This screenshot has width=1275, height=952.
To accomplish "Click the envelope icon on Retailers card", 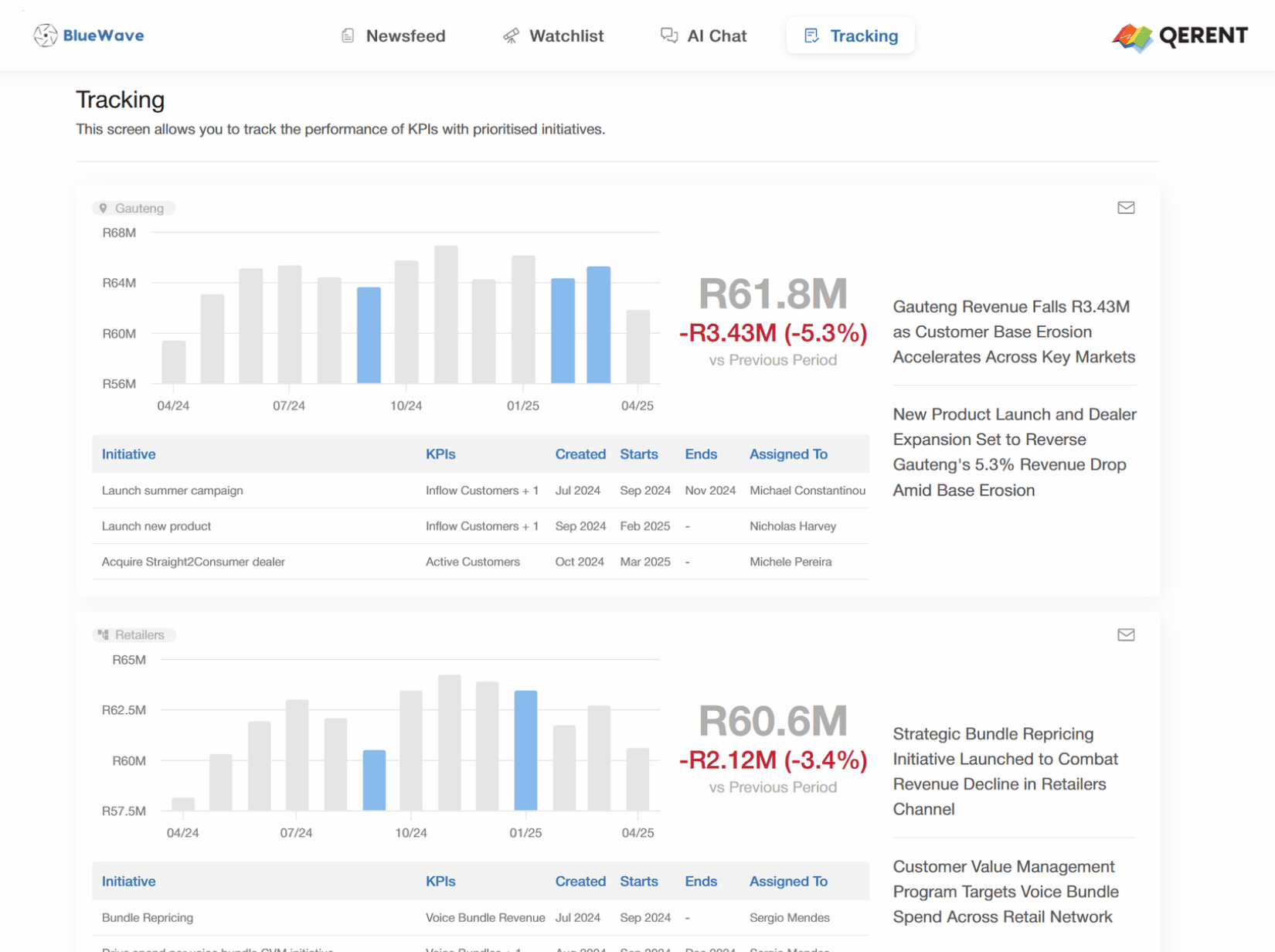I will pos(1125,635).
